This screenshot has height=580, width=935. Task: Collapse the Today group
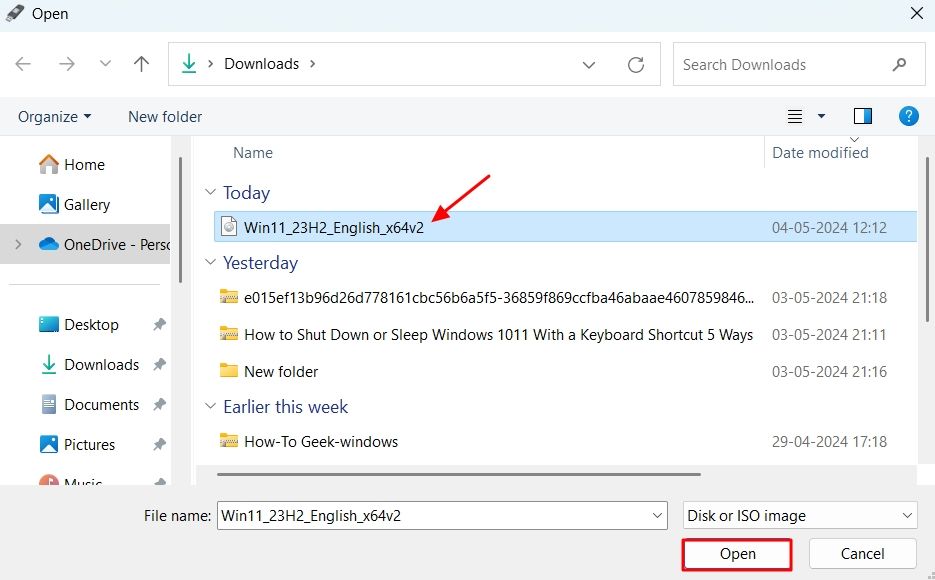tap(210, 192)
